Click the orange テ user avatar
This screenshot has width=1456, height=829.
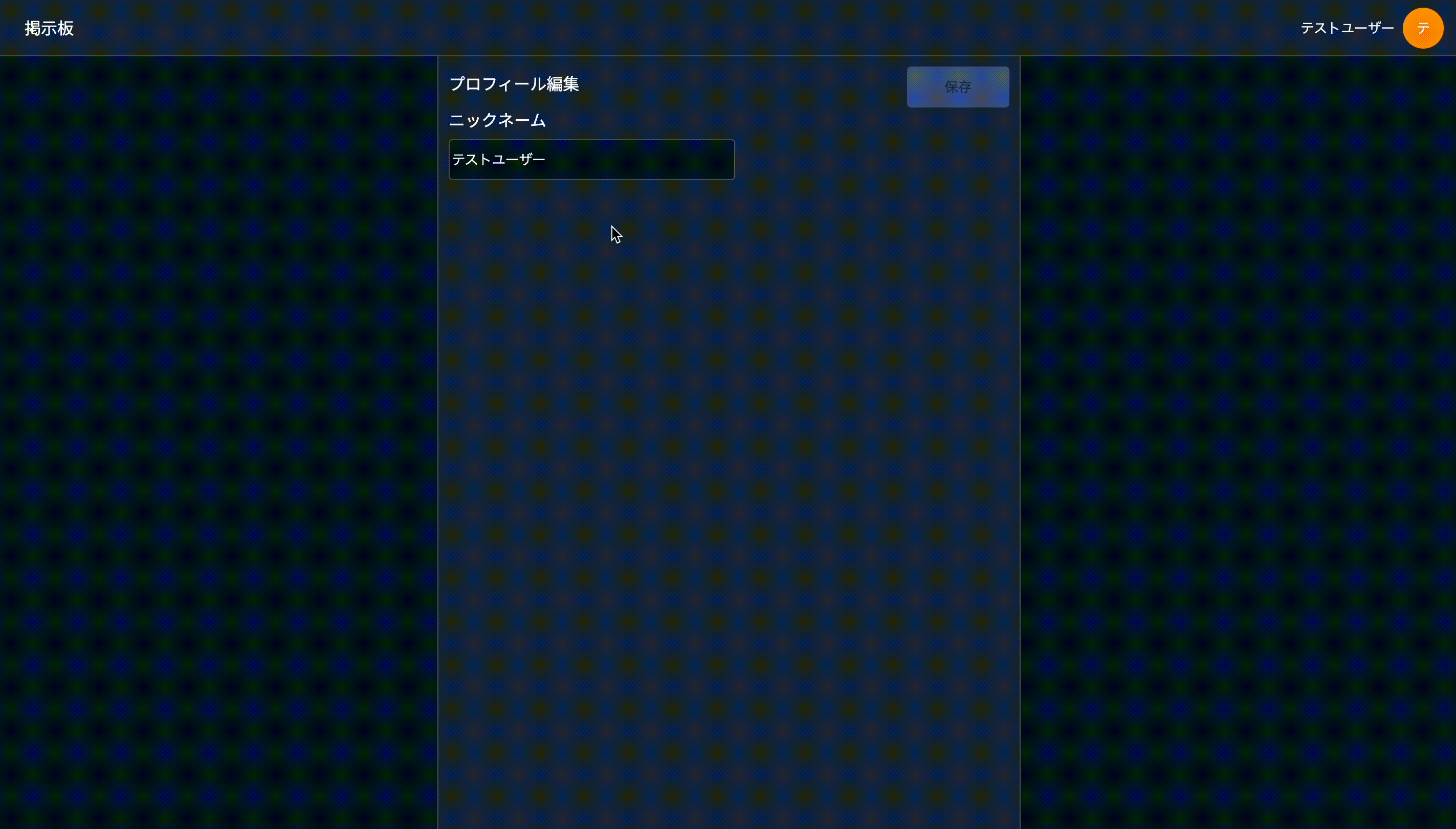(x=1422, y=28)
